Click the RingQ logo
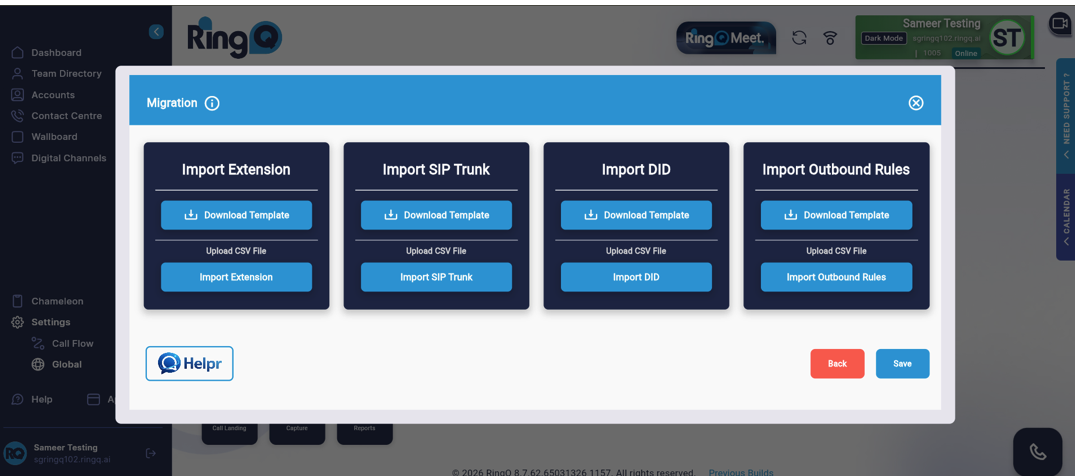Image resolution: width=1078 pixels, height=476 pixels. (x=234, y=38)
